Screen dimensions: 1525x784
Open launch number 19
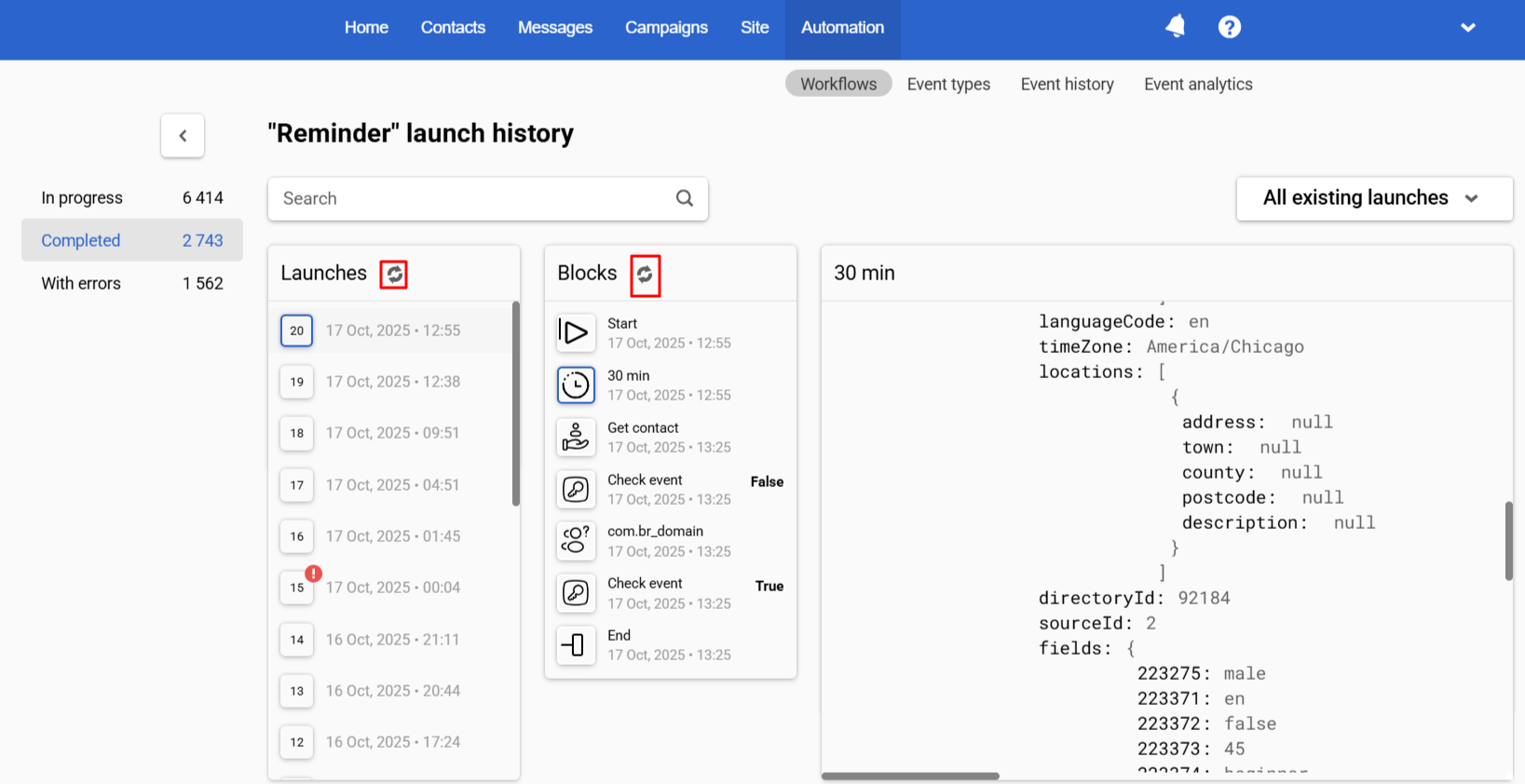pyautogui.click(x=296, y=382)
